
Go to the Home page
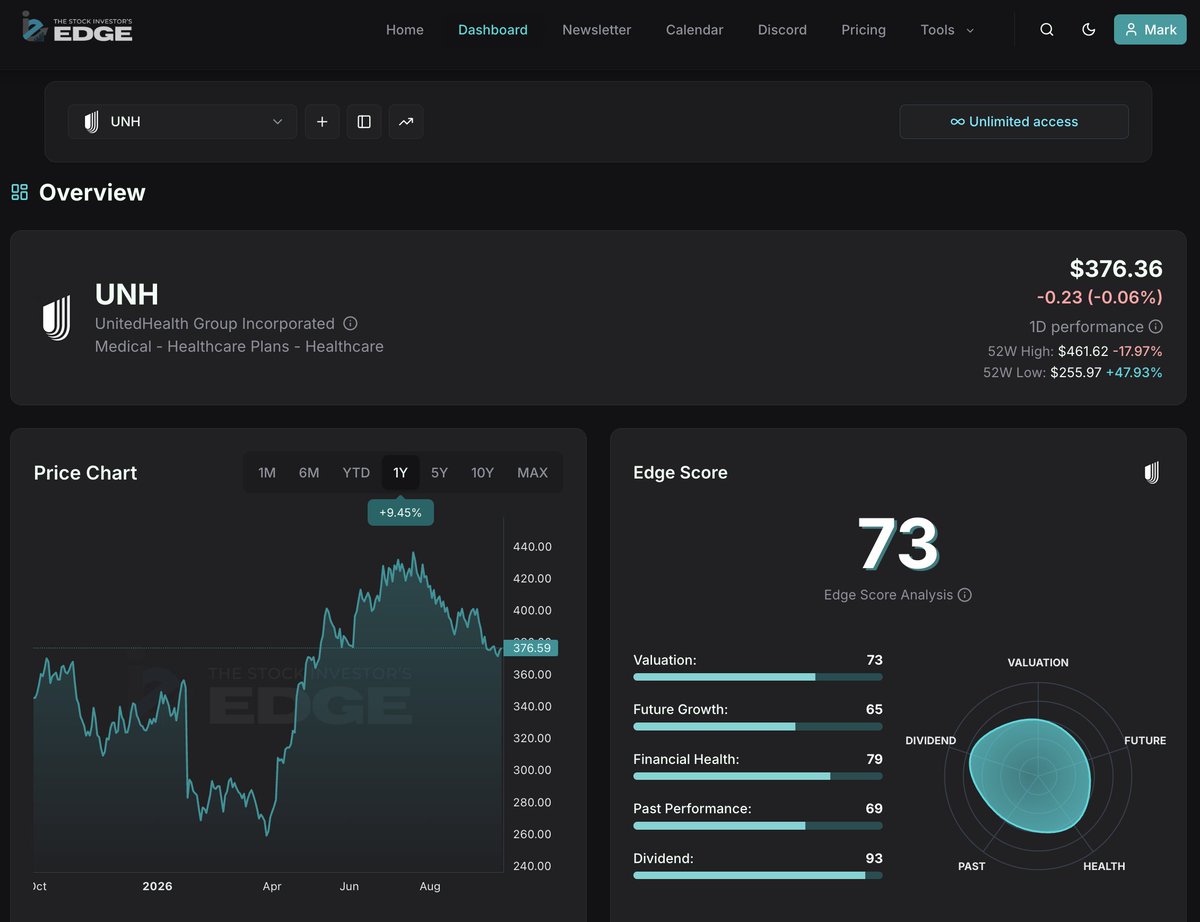pos(405,30)
